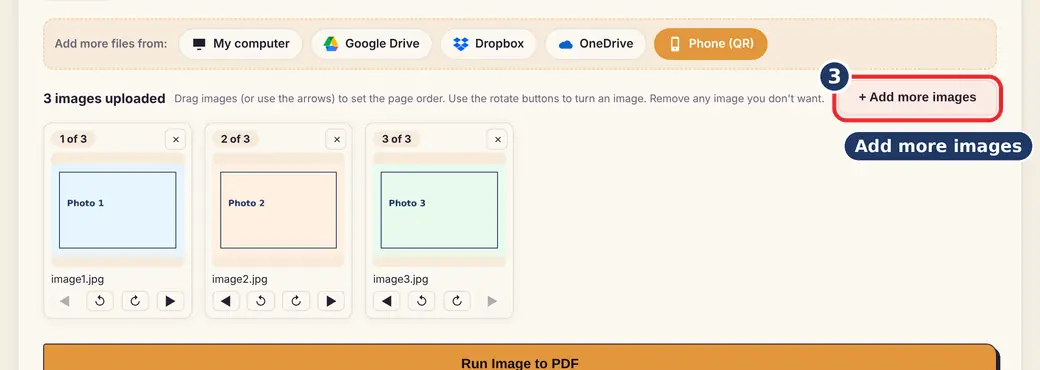Move image2.jpg forward with right arrow
The height and width of the screenshot is (370, 1040).
[x=331, y=301]
